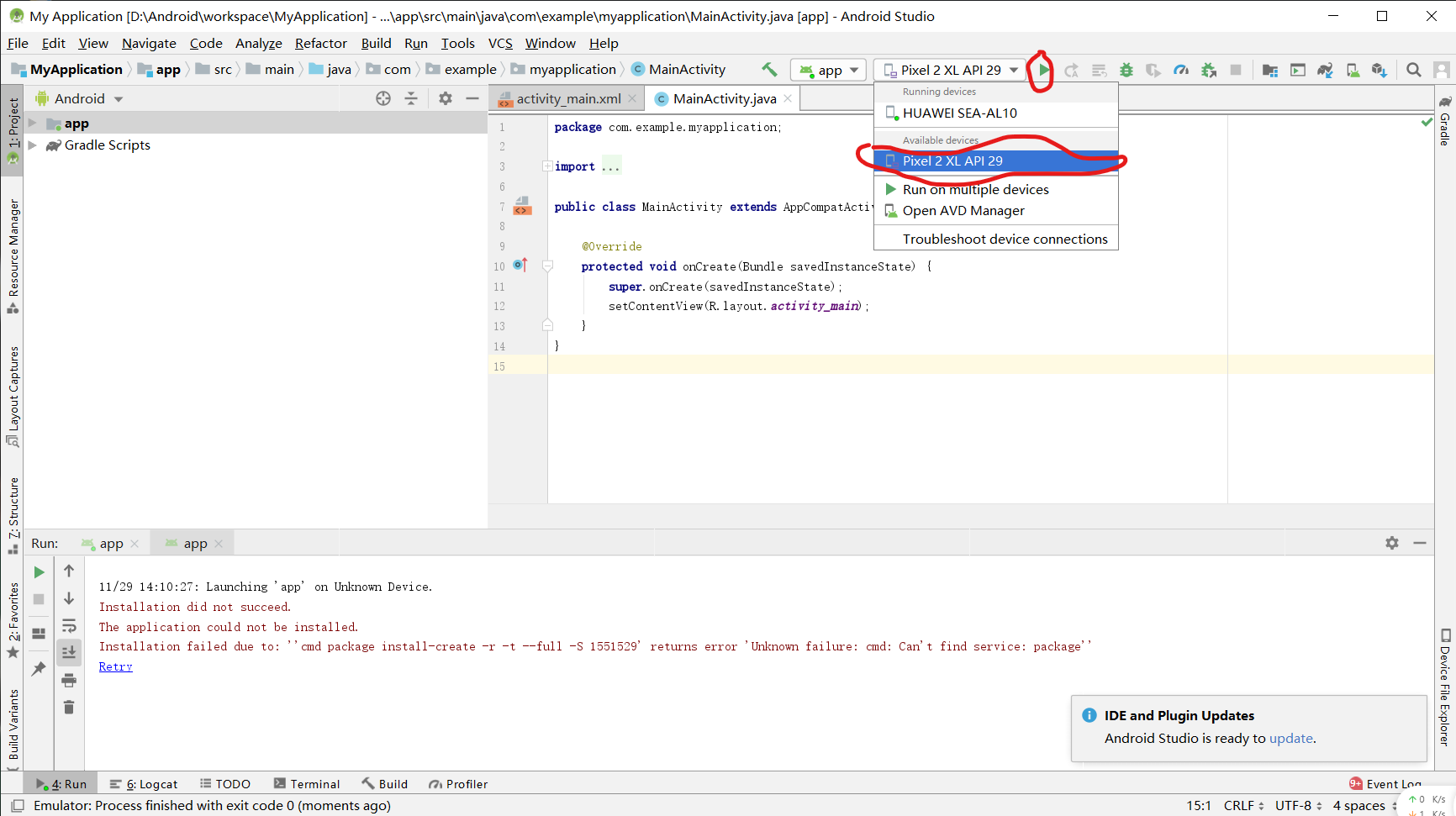
Task: Open the VCS menu
Action: (x=500, y=43)
